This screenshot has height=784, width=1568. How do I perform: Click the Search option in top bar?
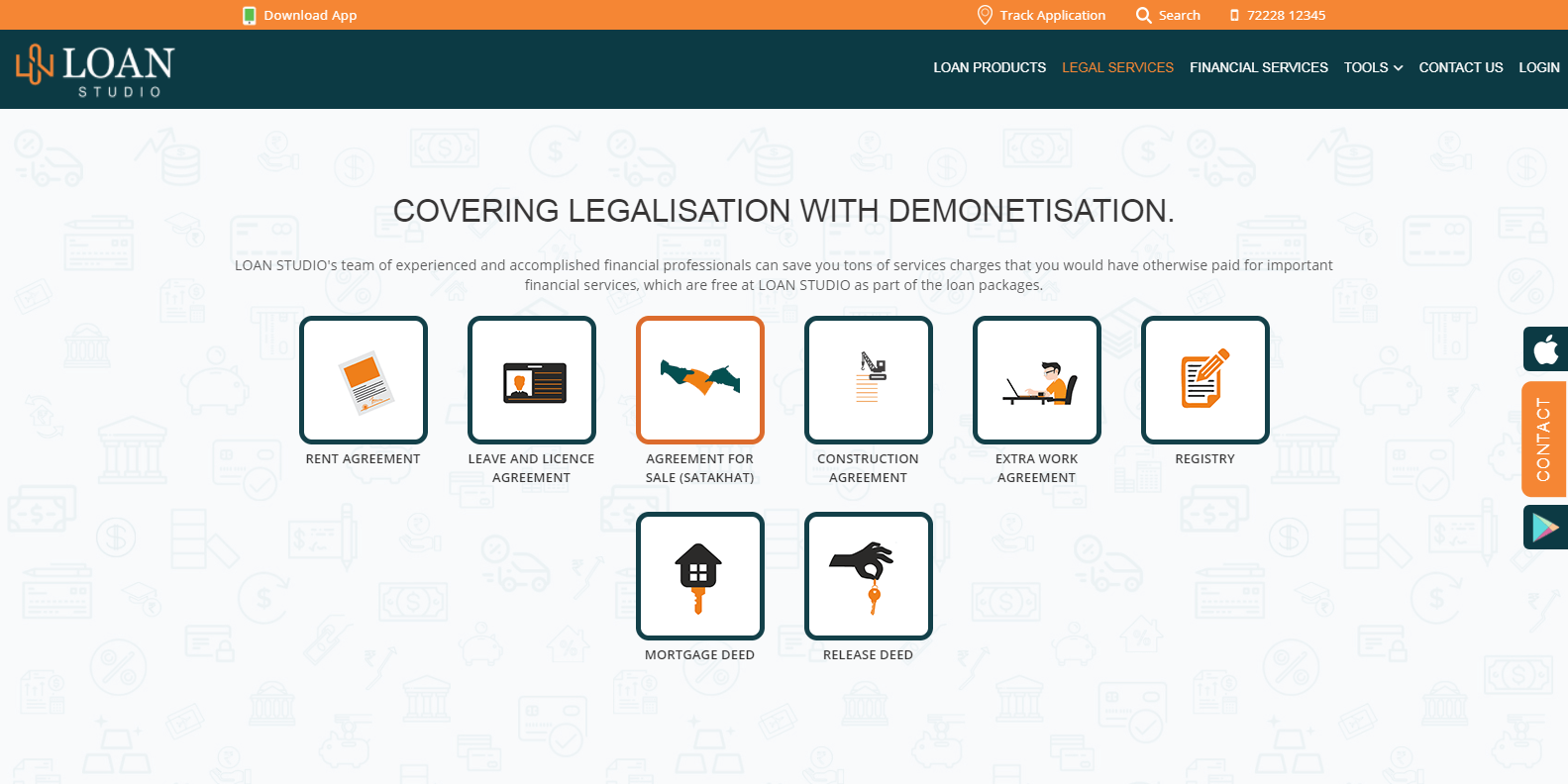click(x=1168, y=15)
